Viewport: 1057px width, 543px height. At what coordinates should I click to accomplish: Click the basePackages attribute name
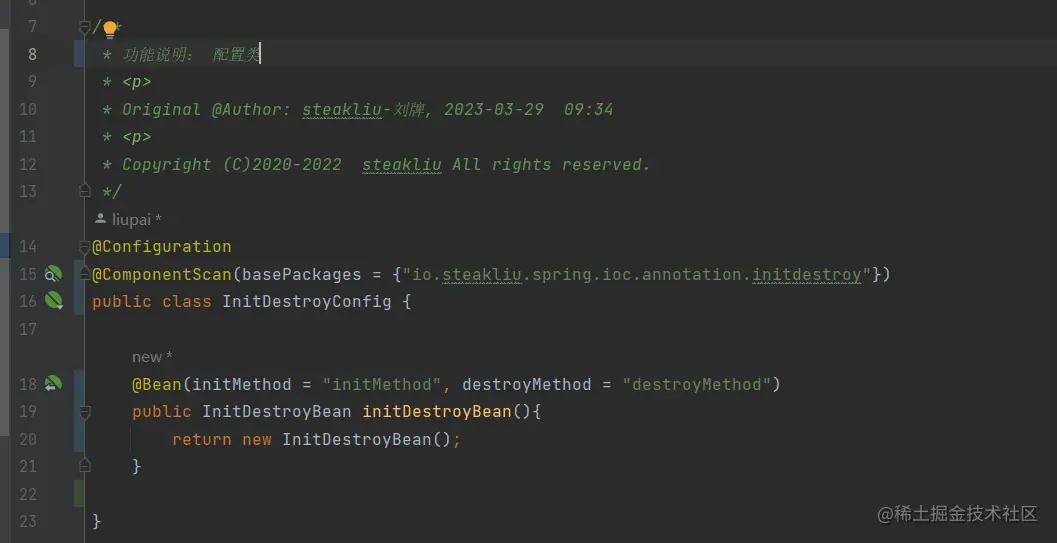302,274
